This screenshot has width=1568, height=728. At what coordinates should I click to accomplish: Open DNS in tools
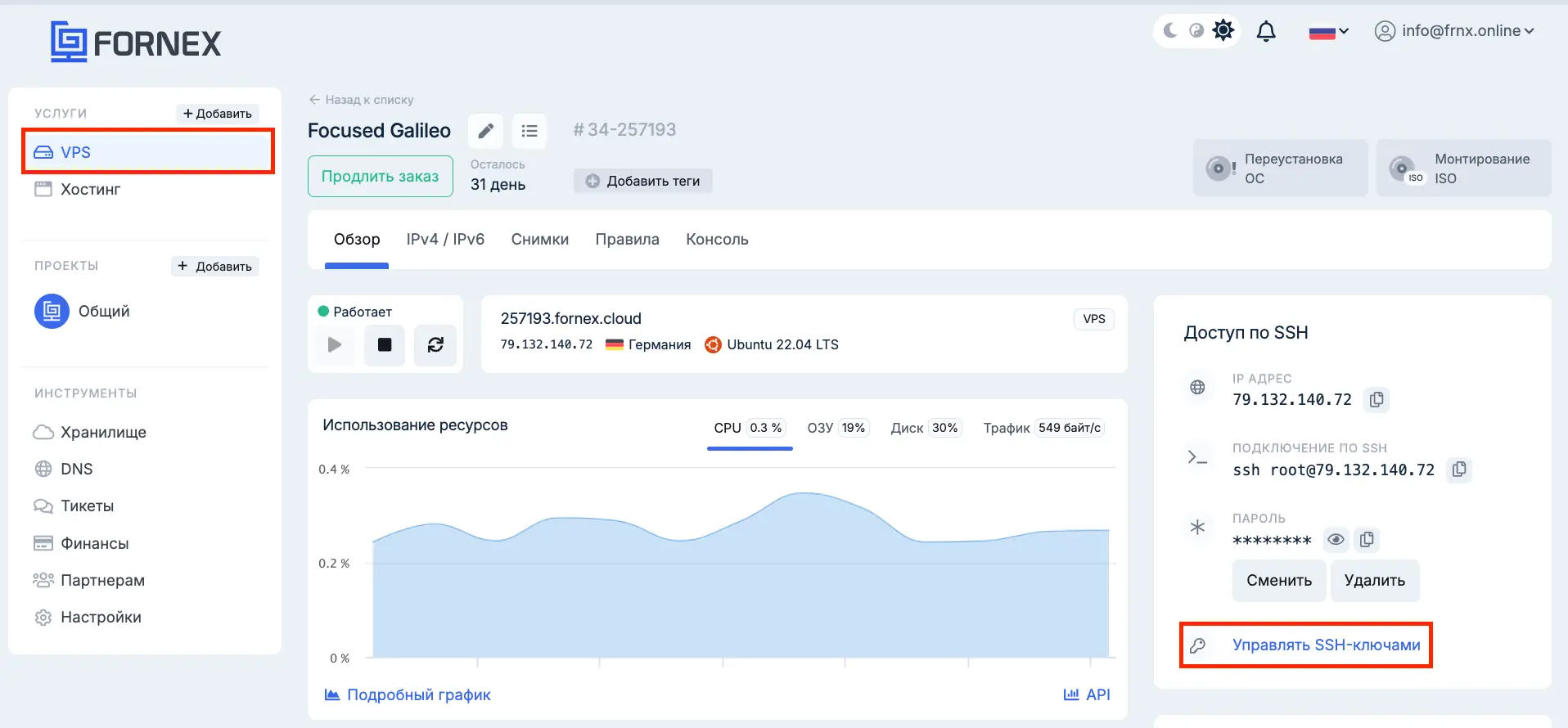click(63, 469)
